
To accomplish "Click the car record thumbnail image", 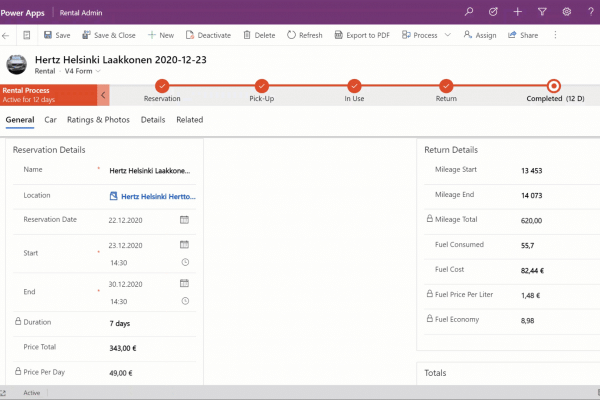I will (x=16, y=64).
